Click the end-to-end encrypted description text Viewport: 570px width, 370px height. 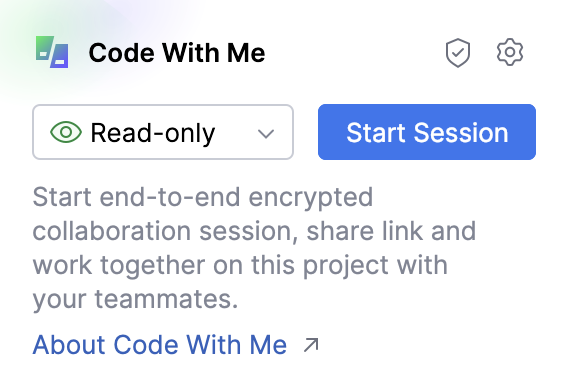254,248
